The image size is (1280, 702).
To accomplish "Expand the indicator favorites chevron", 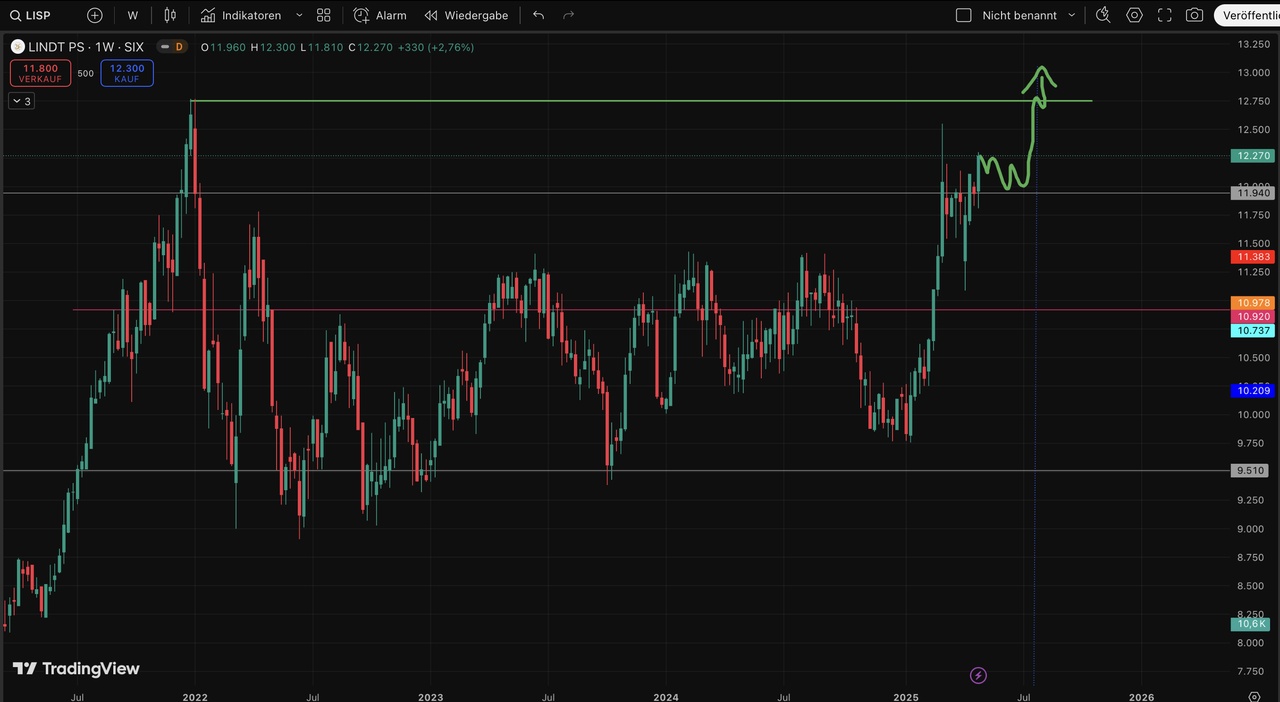I will 299,15.
